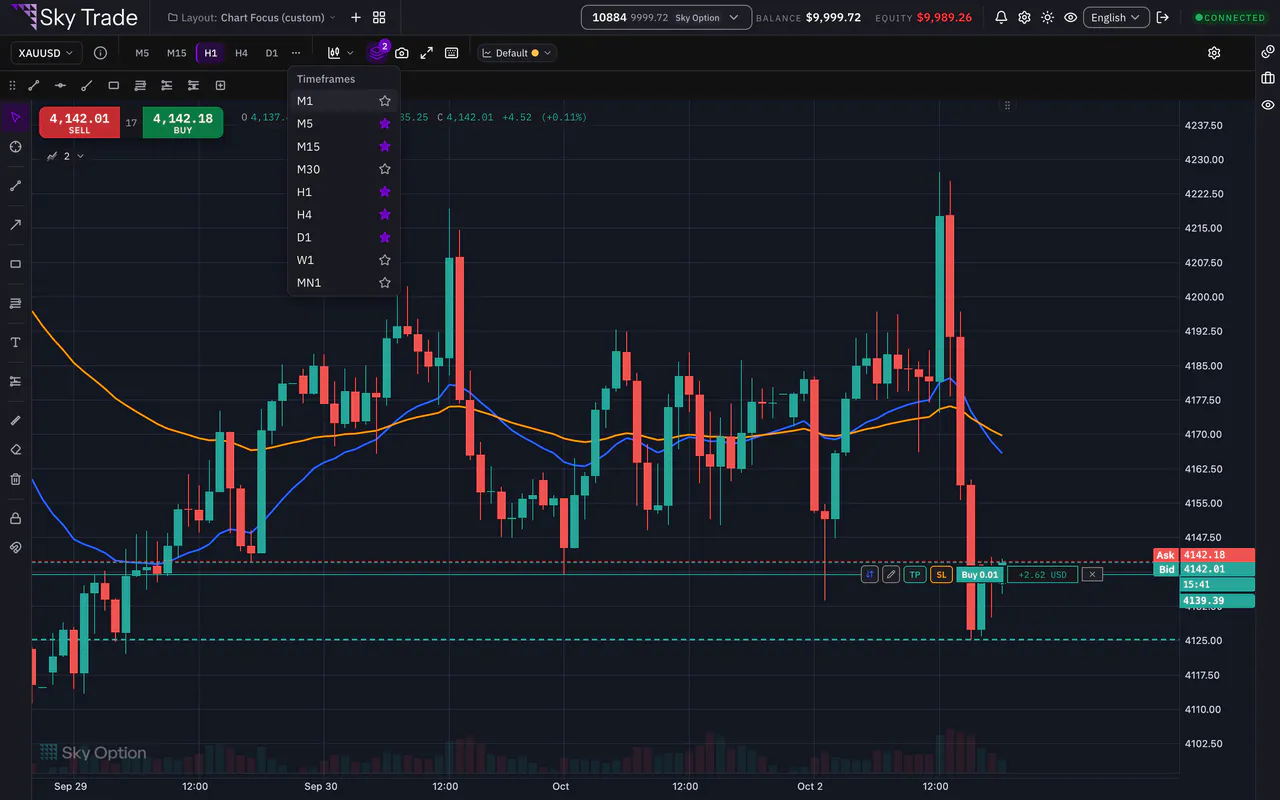
Task: Pick the eraser tool
Action: pyautogui.click(x=15, y=450)
